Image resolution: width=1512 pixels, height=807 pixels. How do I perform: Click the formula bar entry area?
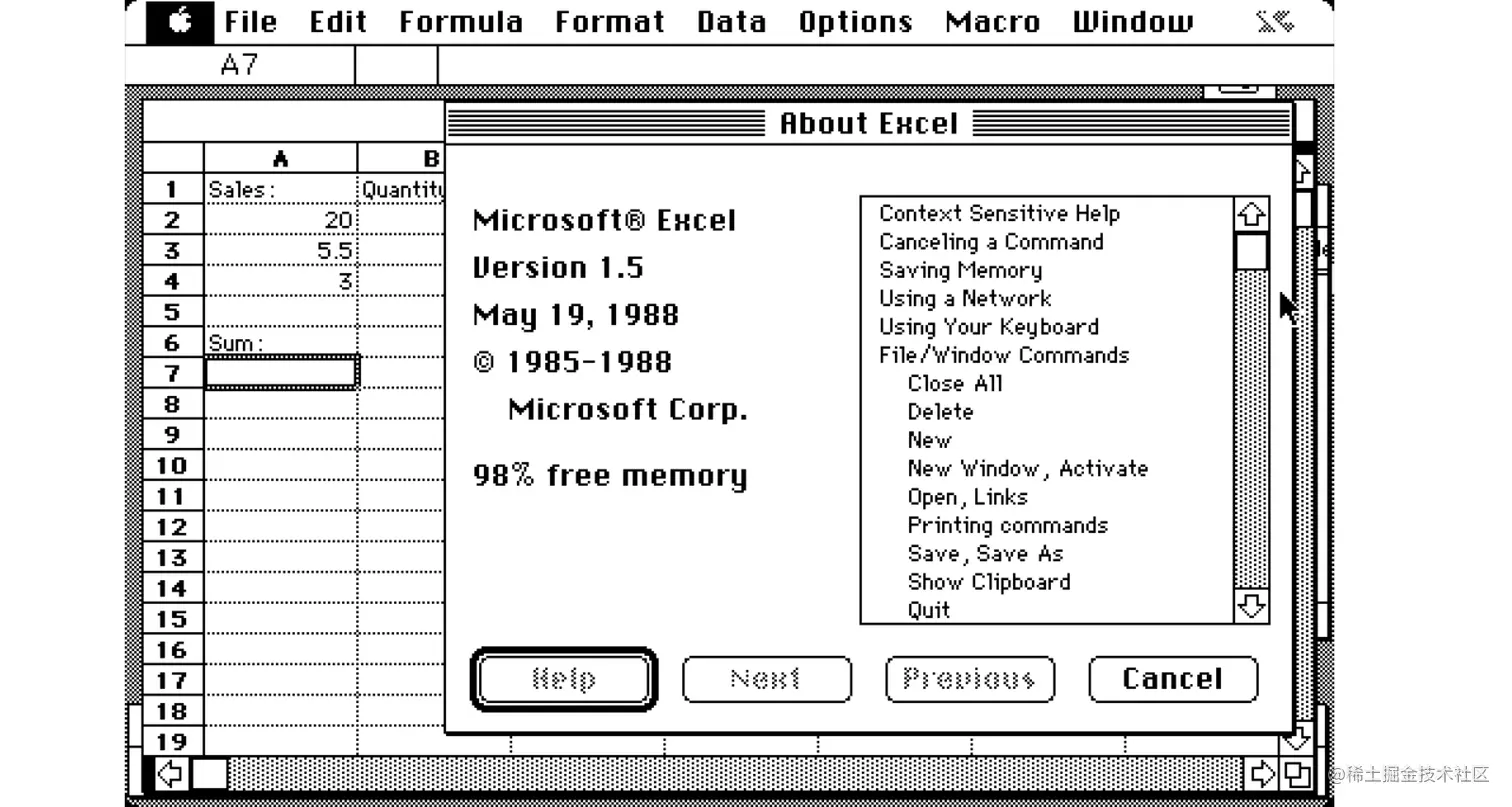point(885,65)
